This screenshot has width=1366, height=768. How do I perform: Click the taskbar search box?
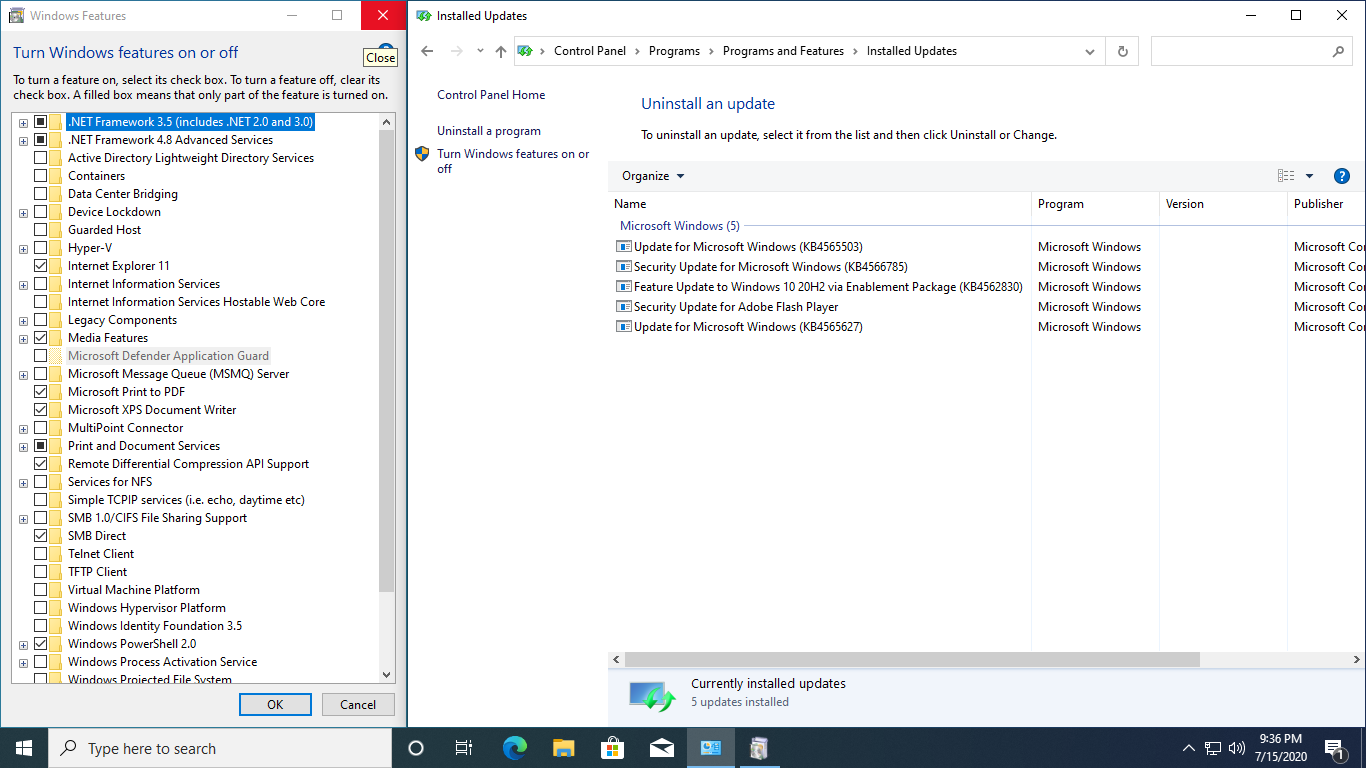click(220, 748)
